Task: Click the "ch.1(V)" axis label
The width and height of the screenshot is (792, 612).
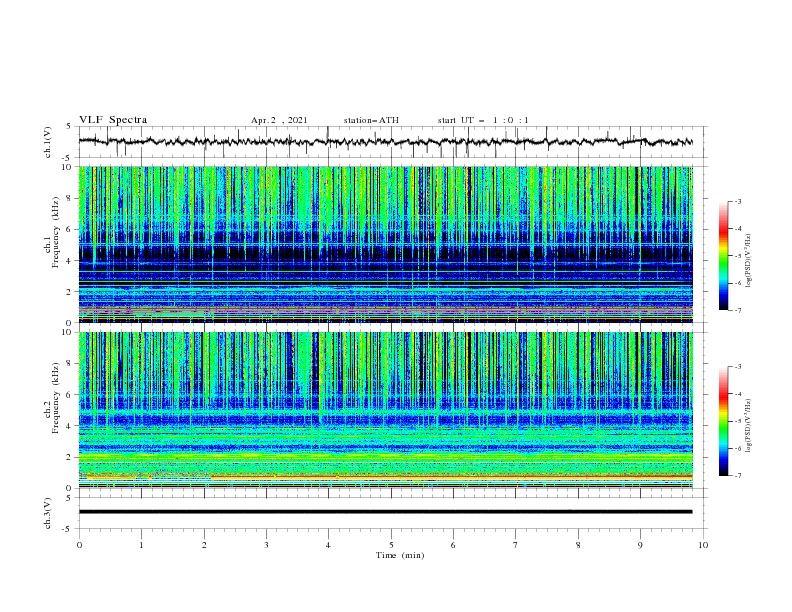Action: pyautogui.click(x=48, y=142)
